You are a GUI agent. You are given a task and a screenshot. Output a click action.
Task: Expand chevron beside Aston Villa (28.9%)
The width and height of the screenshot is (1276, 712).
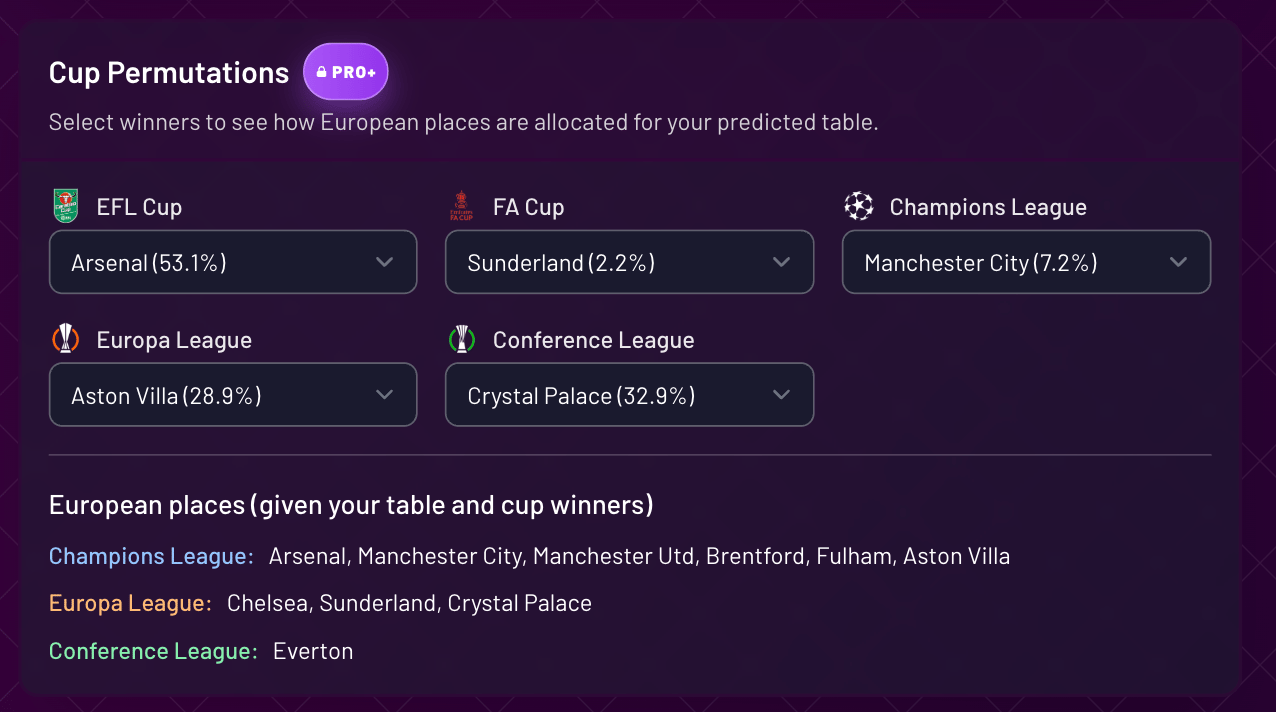[384, 396]
